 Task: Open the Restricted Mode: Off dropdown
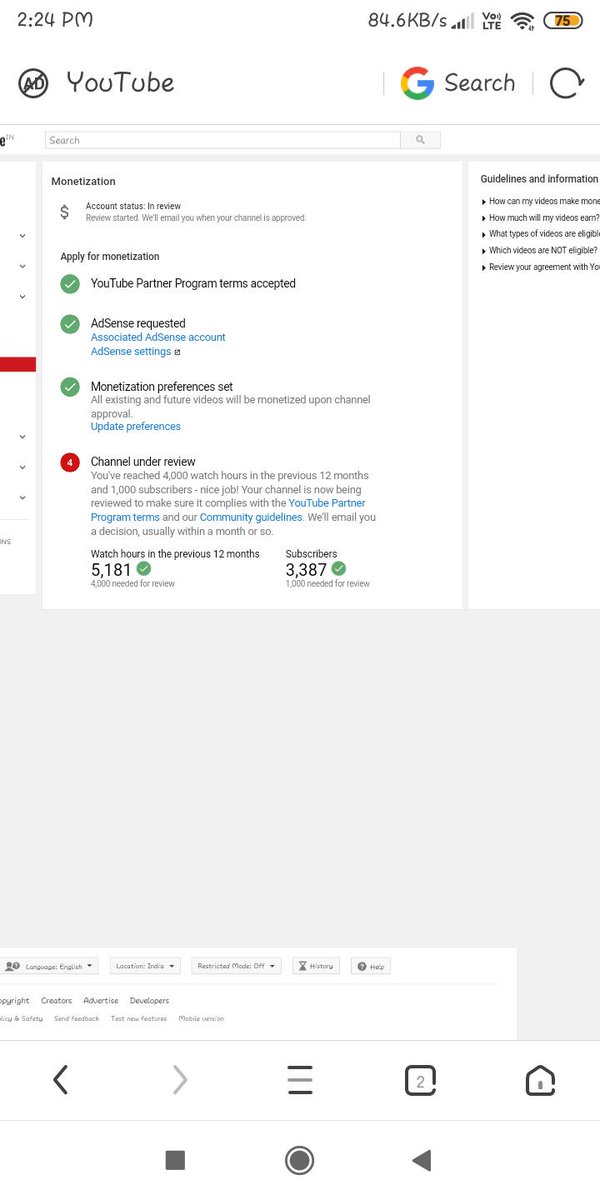pyautogui.click(x=236, y=966)
